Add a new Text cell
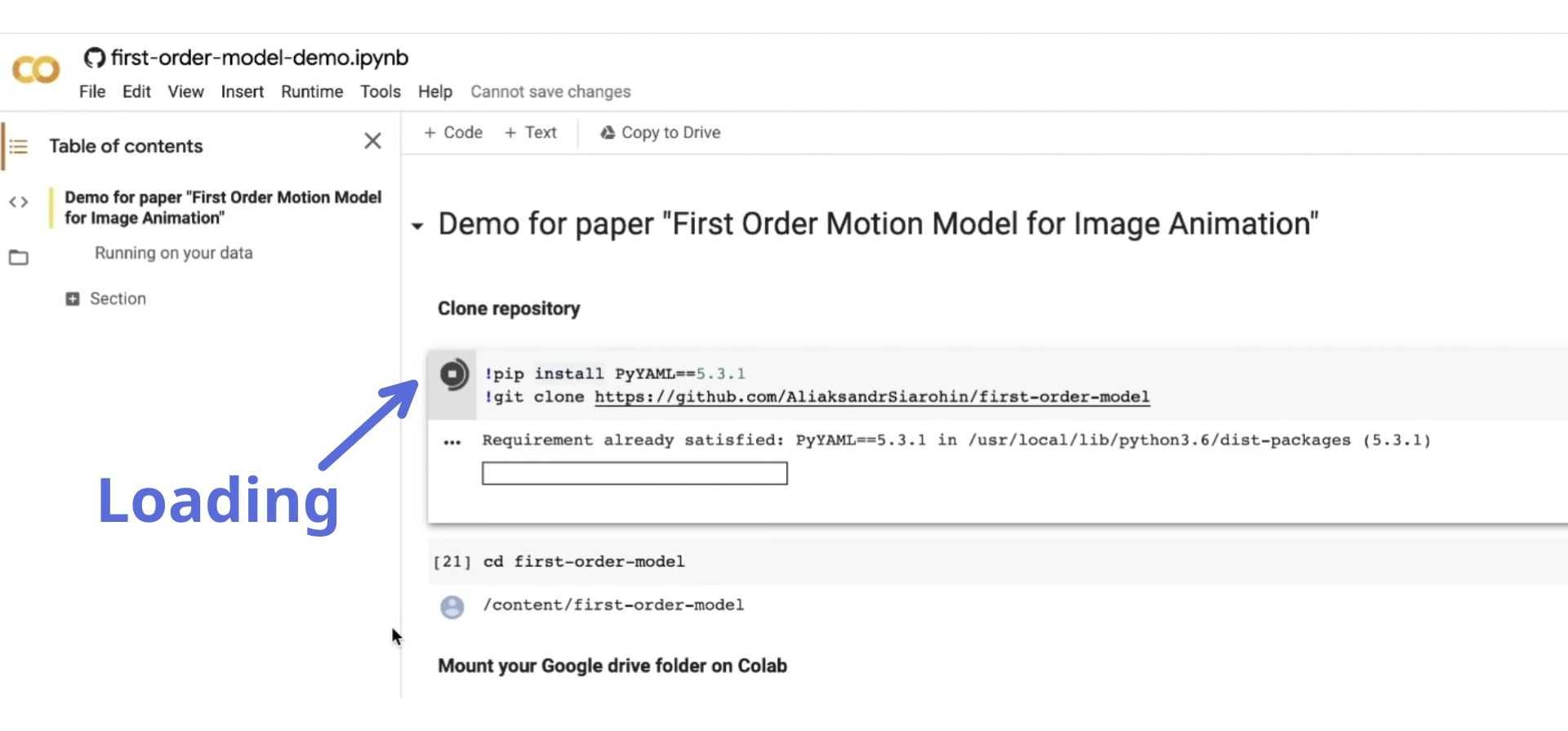 point(531,132)
